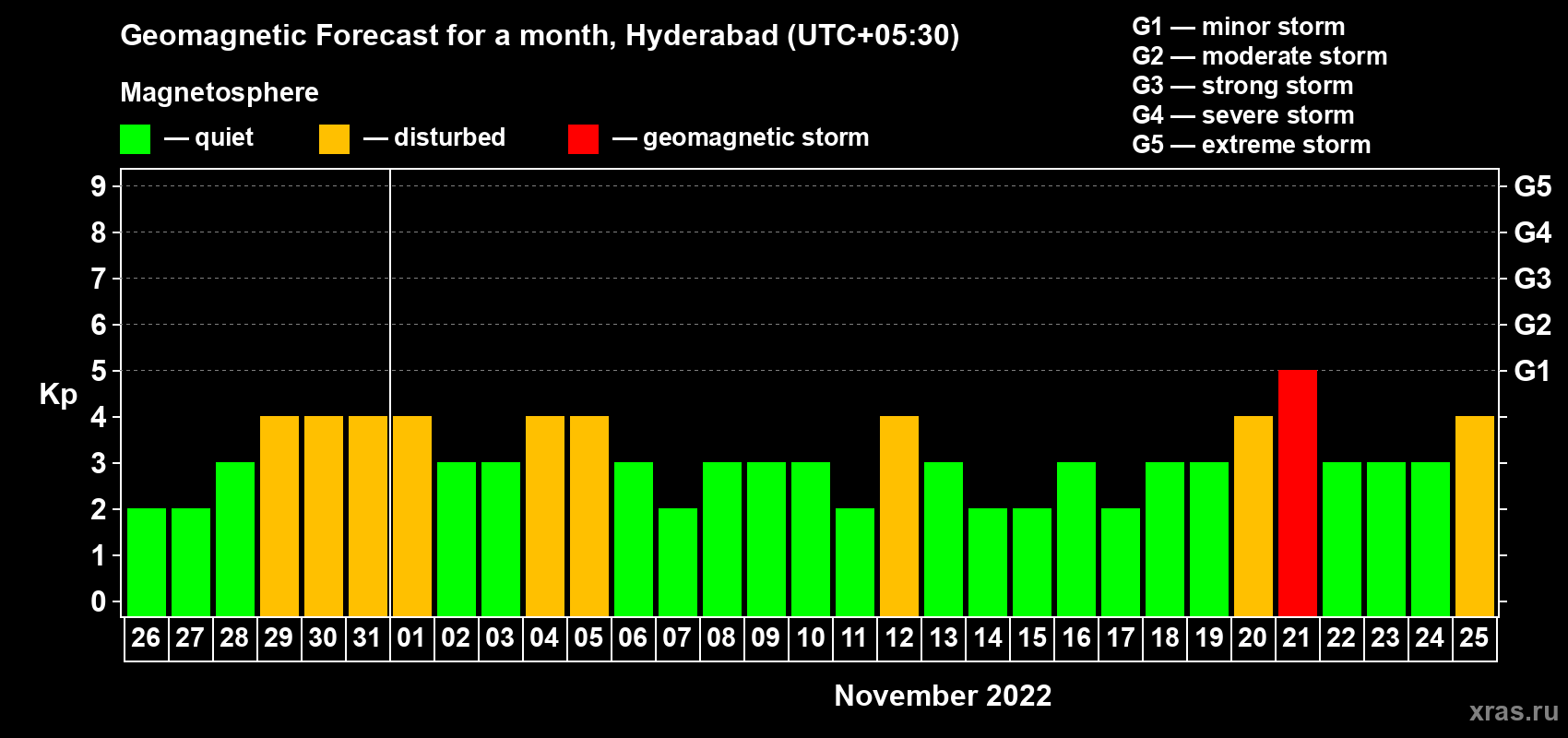The height and width of the screenshot is (738, 1568).
Task: Select the orange bar for day 25
Action: pos(1475,516)
